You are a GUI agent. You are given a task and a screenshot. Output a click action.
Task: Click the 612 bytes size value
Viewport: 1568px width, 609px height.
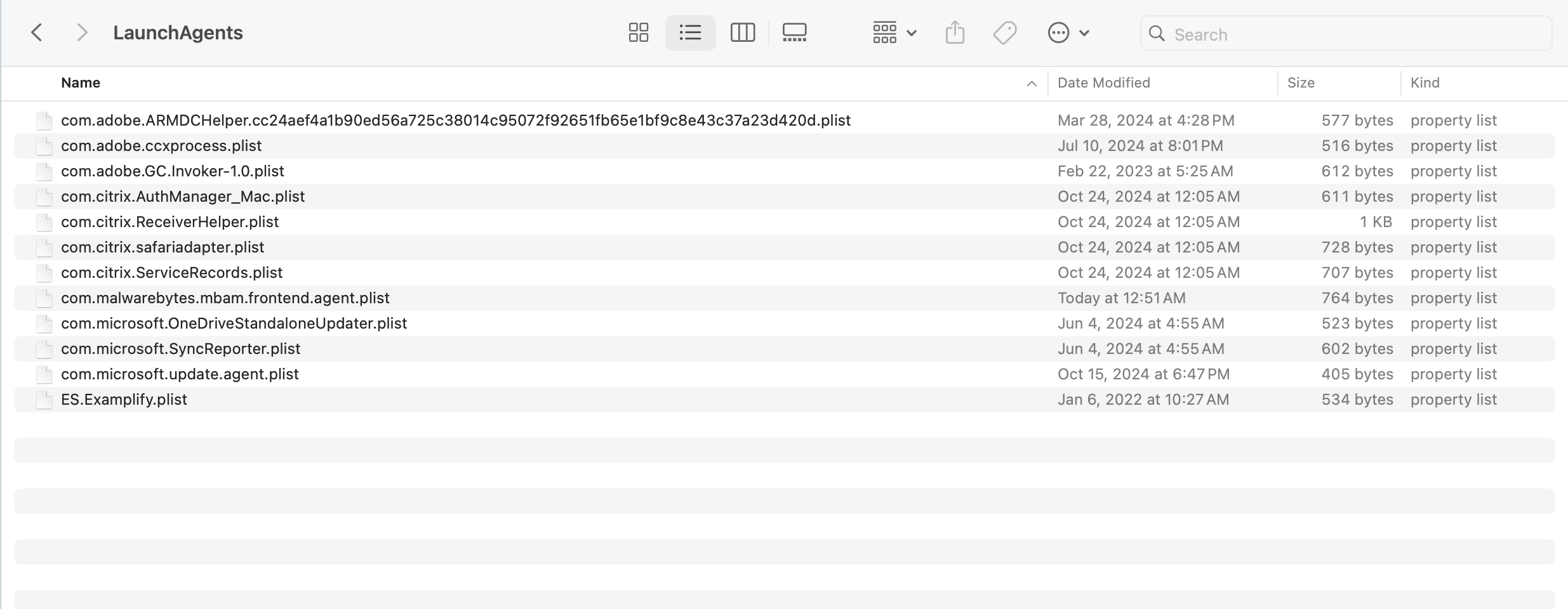pyautogui.click(x=1357, y=171)
